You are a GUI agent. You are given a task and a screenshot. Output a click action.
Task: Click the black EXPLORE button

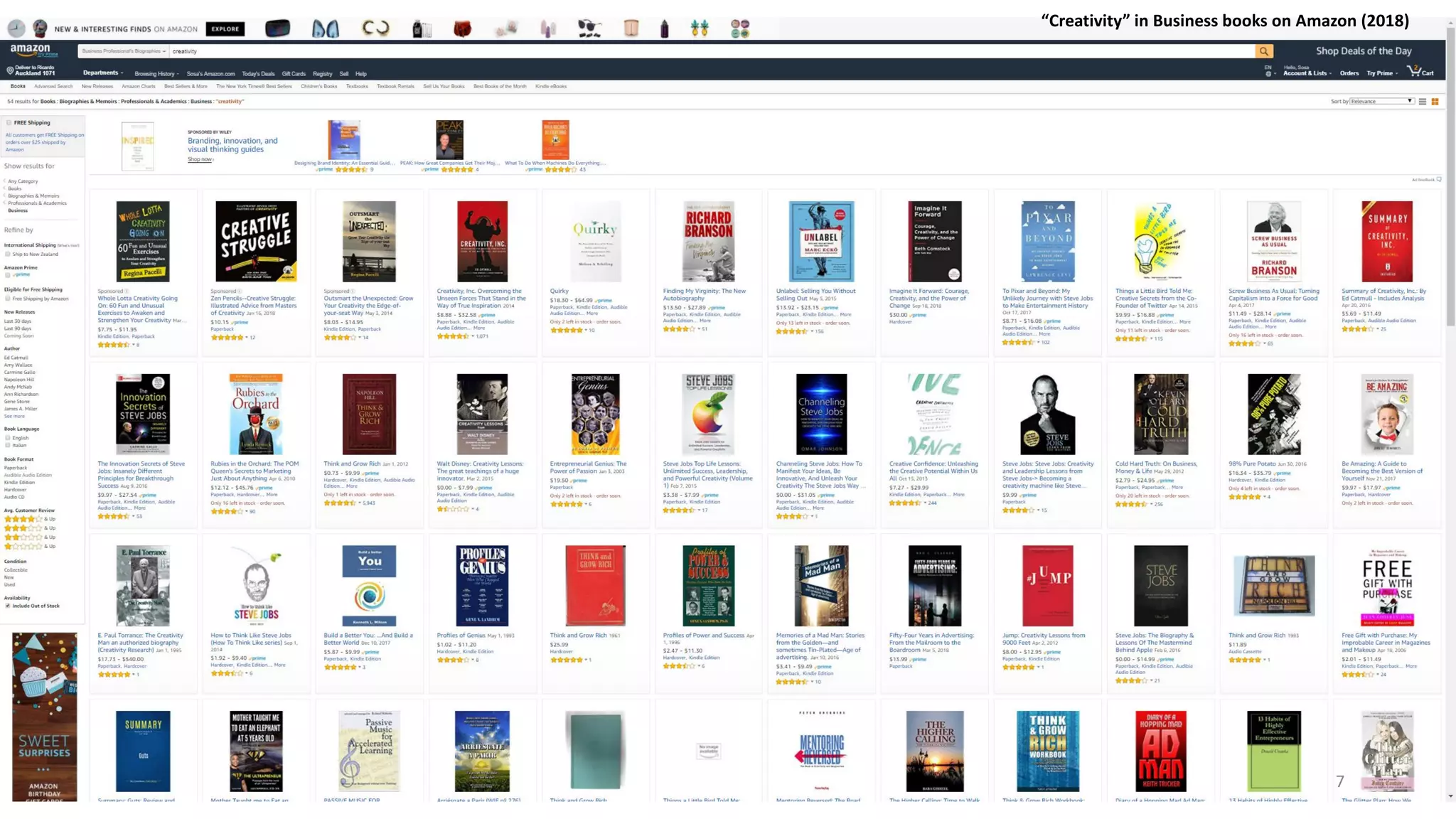click(225, 29)
